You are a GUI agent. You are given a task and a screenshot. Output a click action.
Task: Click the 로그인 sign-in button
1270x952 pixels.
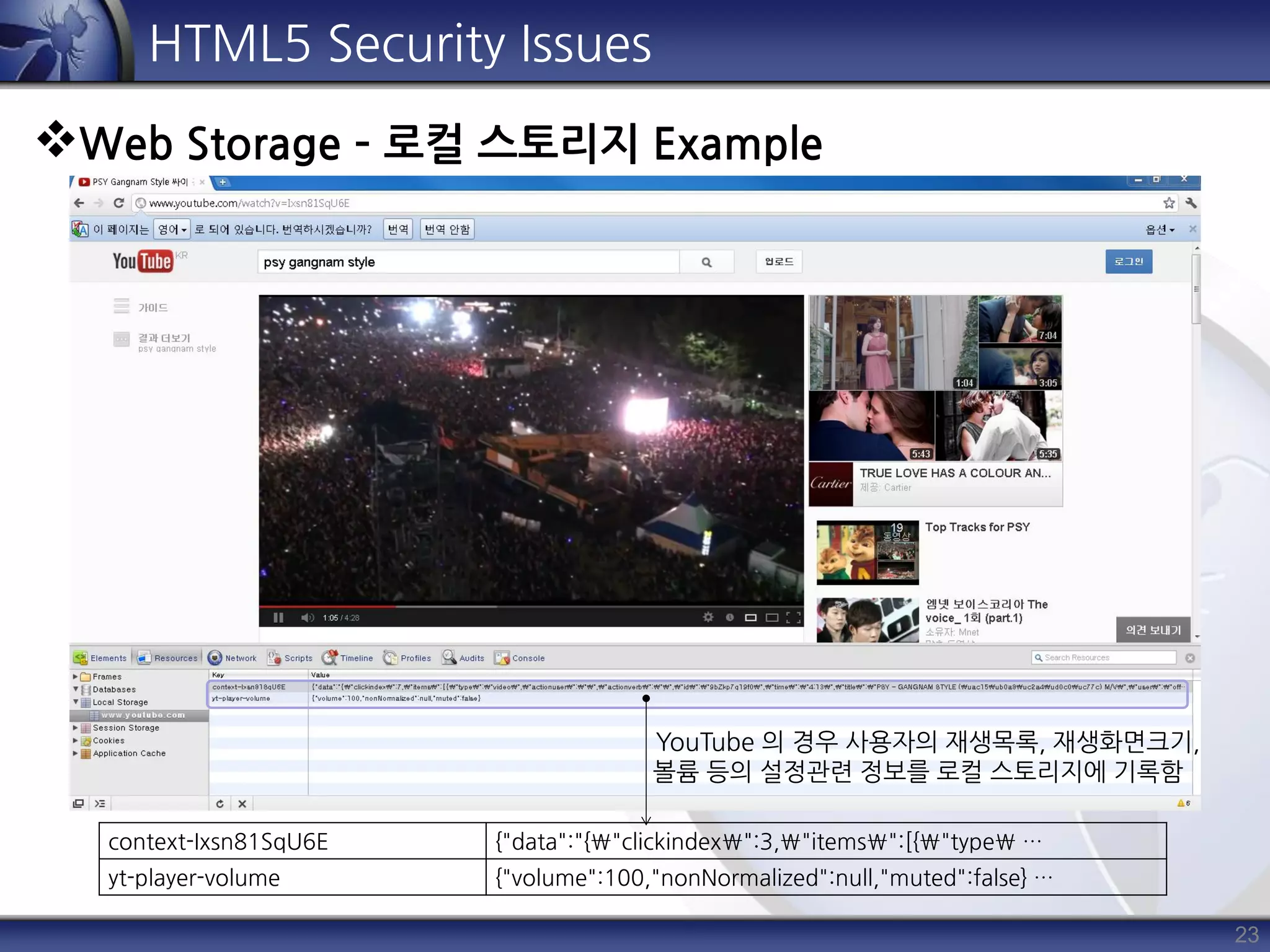pos(1129,262)
